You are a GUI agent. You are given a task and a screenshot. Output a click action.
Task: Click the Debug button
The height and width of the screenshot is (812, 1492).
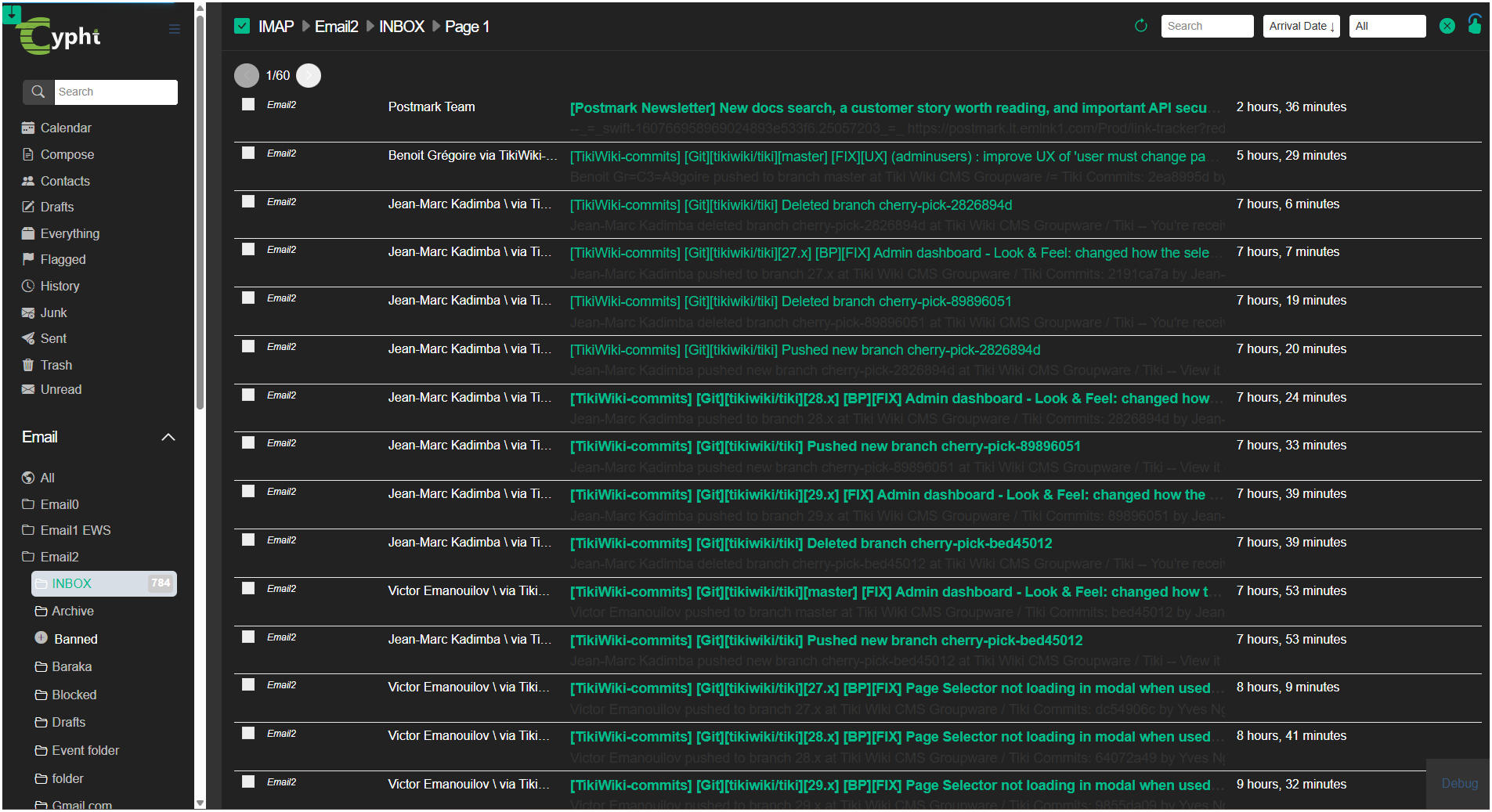click(1459, 783)
